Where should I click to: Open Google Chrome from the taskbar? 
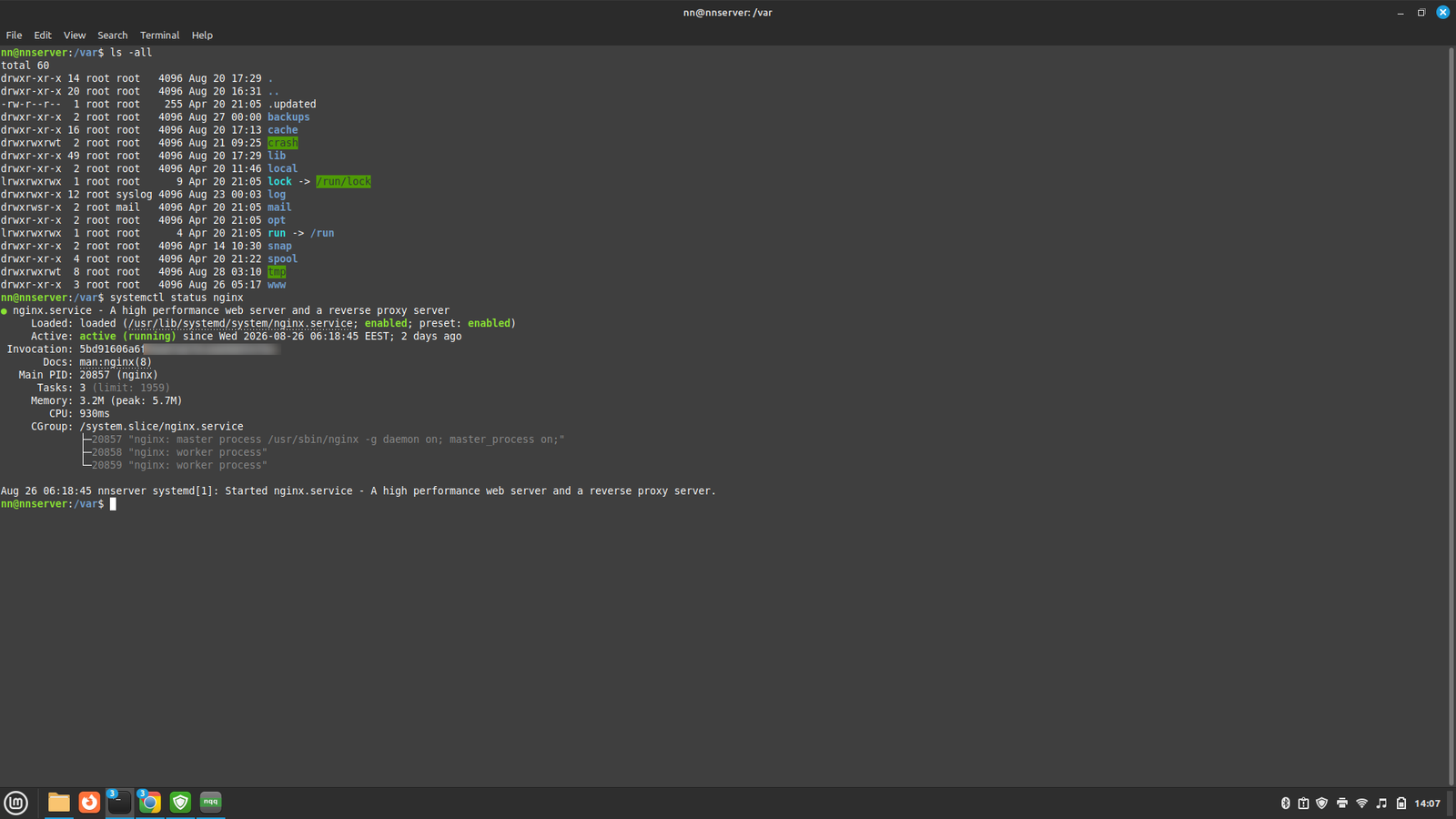pyautogui.click(x=150, y=802)
